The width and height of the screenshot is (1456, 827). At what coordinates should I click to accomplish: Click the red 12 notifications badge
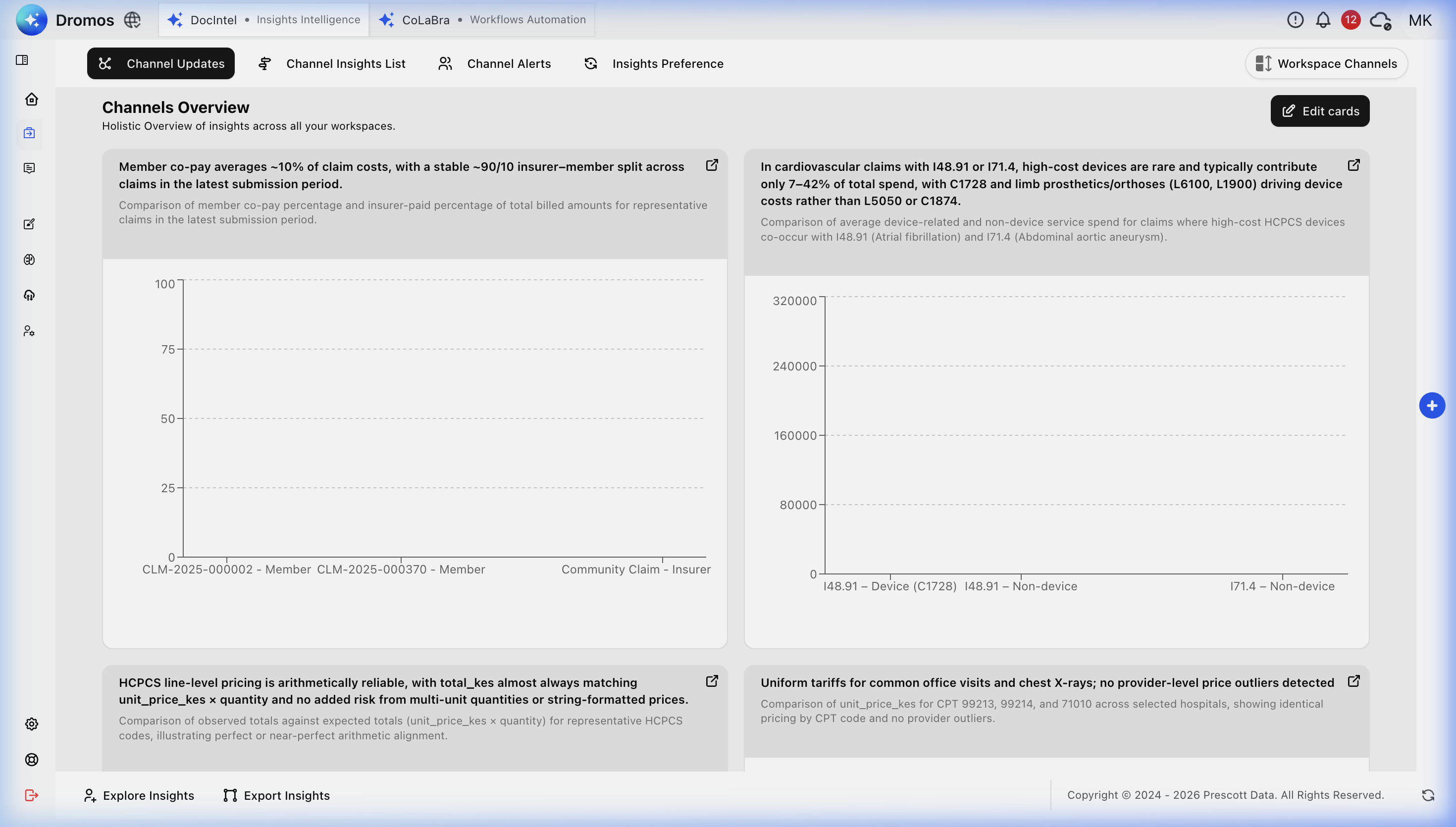(1352, 19)
